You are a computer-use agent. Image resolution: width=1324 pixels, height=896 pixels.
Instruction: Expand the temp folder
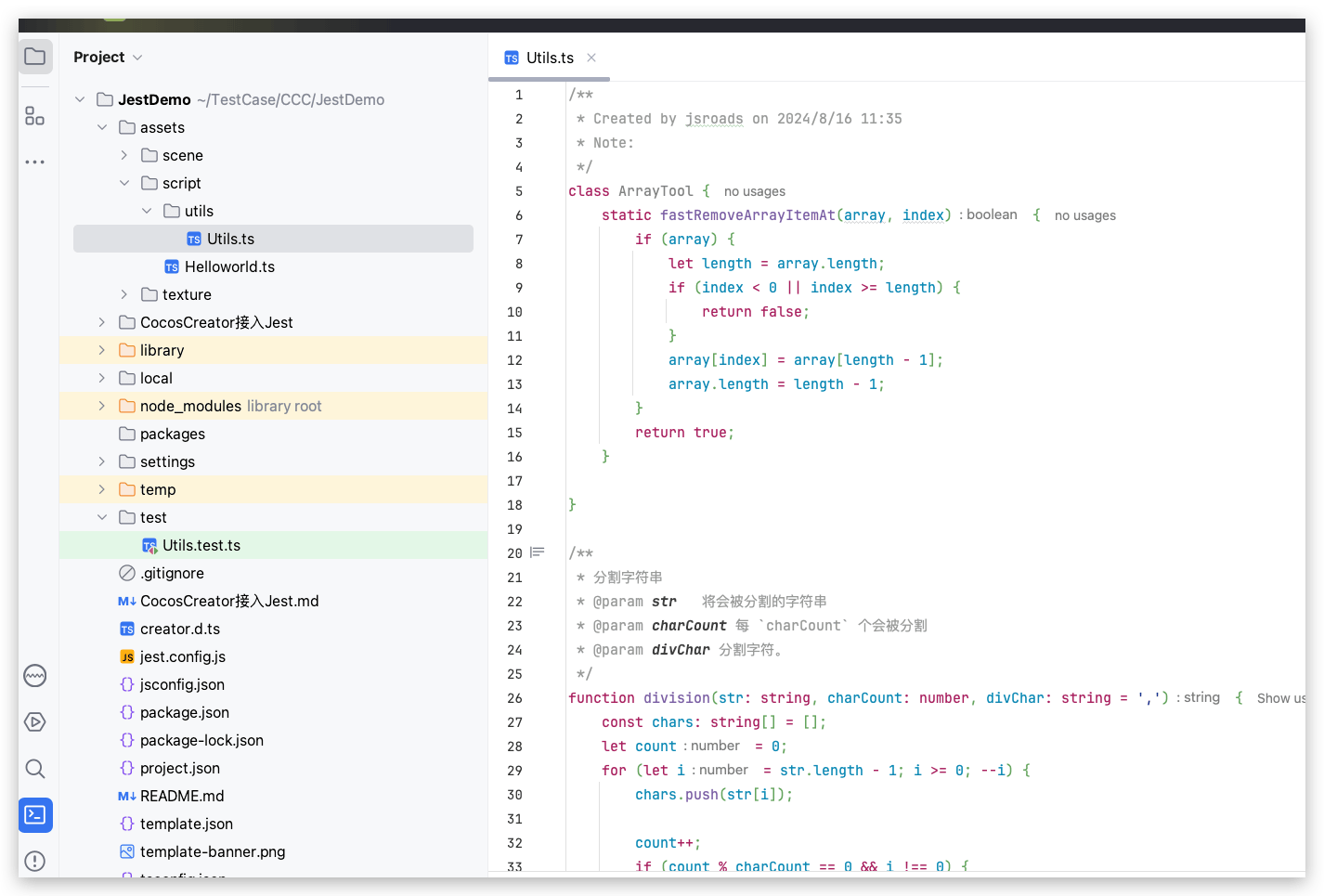(x=102, y=489)
